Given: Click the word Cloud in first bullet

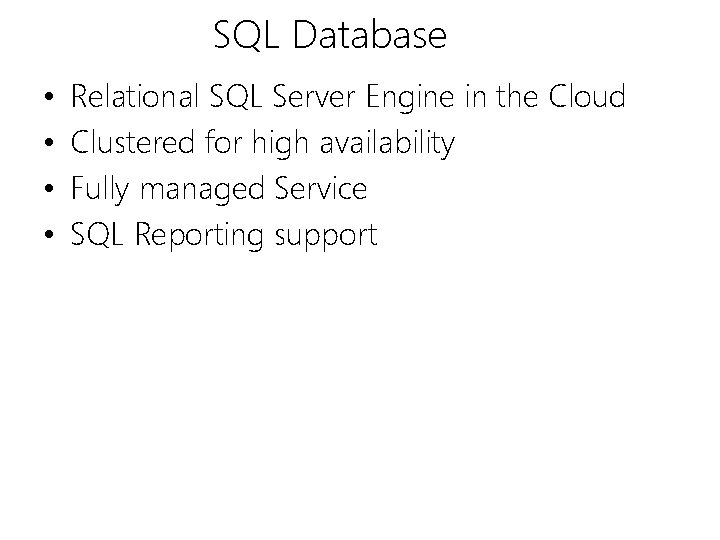Looking at the screenshot, I should (x=587, y=96).
